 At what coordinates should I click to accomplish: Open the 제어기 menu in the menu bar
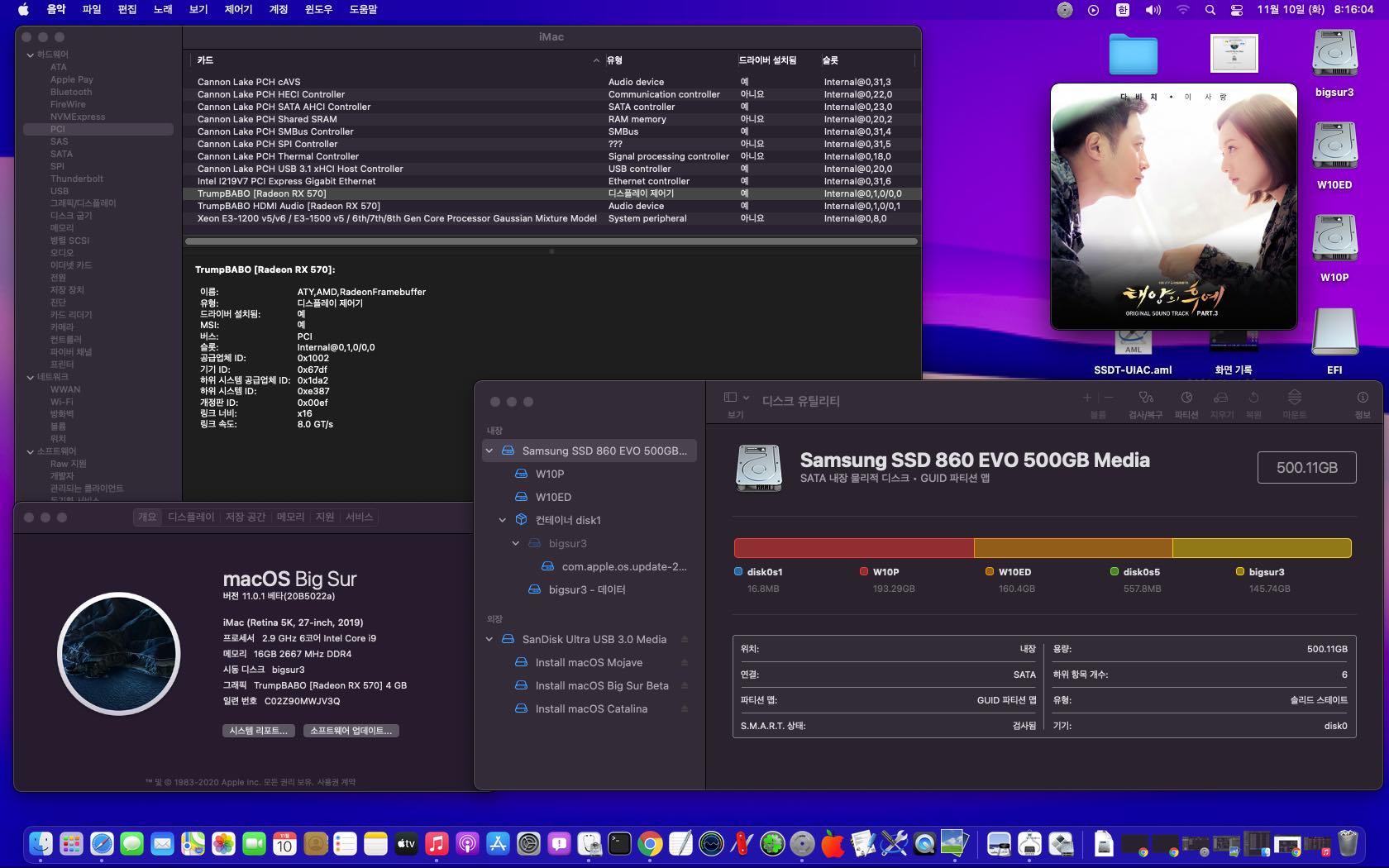[238, 10]
